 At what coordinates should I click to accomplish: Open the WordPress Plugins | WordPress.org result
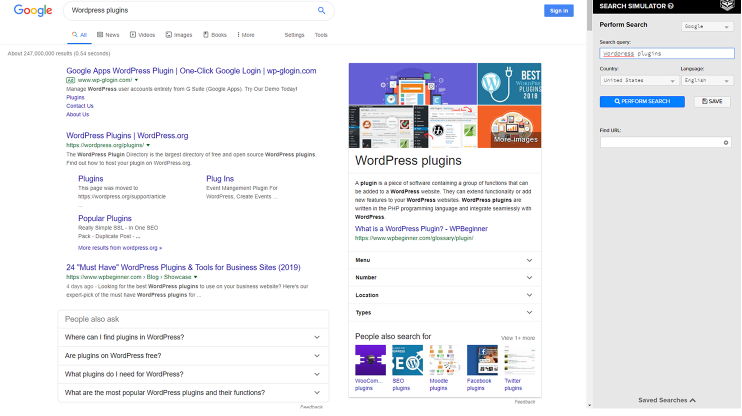click(x=127, y=136)
